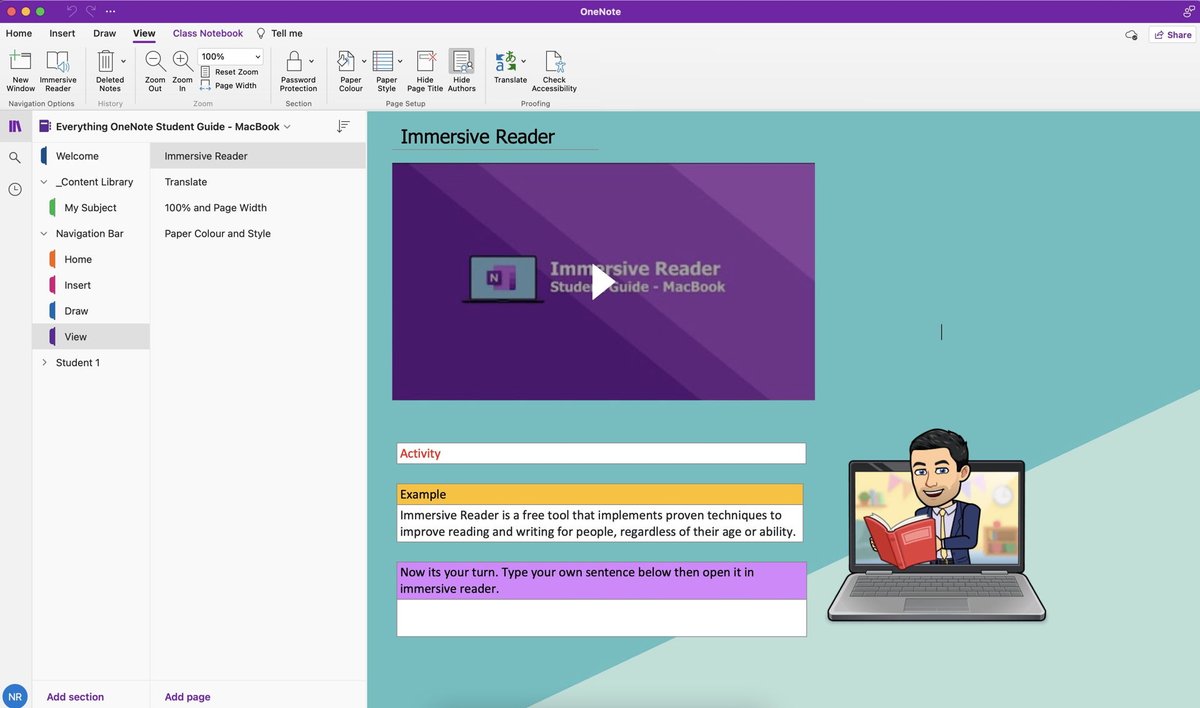1200x708 pixels.
Task: Select the Immersive Reader page in list
Action: point(258,156)
